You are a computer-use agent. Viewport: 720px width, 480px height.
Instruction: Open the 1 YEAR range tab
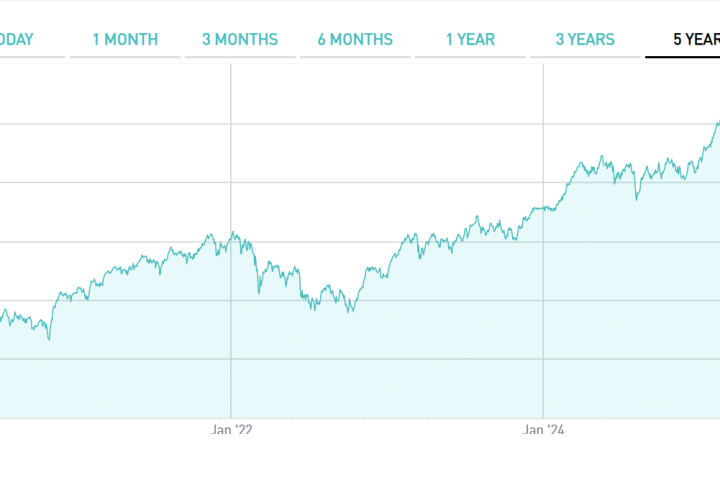click(470, 40)
